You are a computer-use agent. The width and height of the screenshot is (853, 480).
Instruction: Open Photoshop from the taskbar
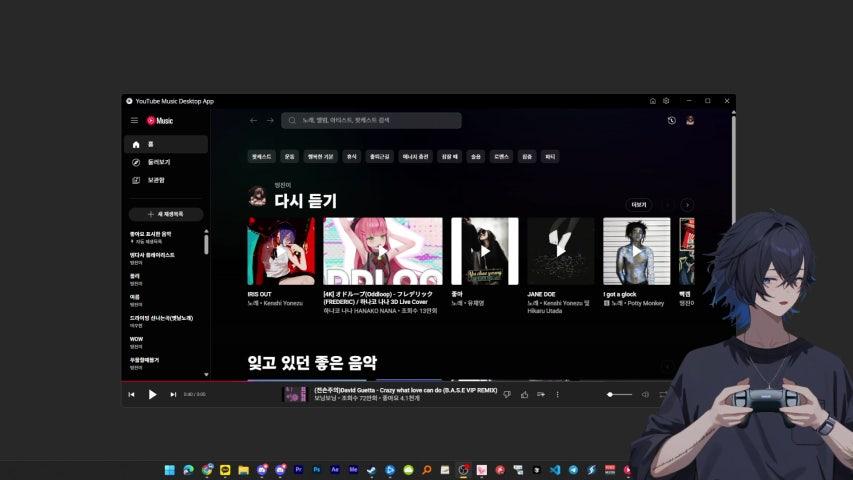pos(317,470)
